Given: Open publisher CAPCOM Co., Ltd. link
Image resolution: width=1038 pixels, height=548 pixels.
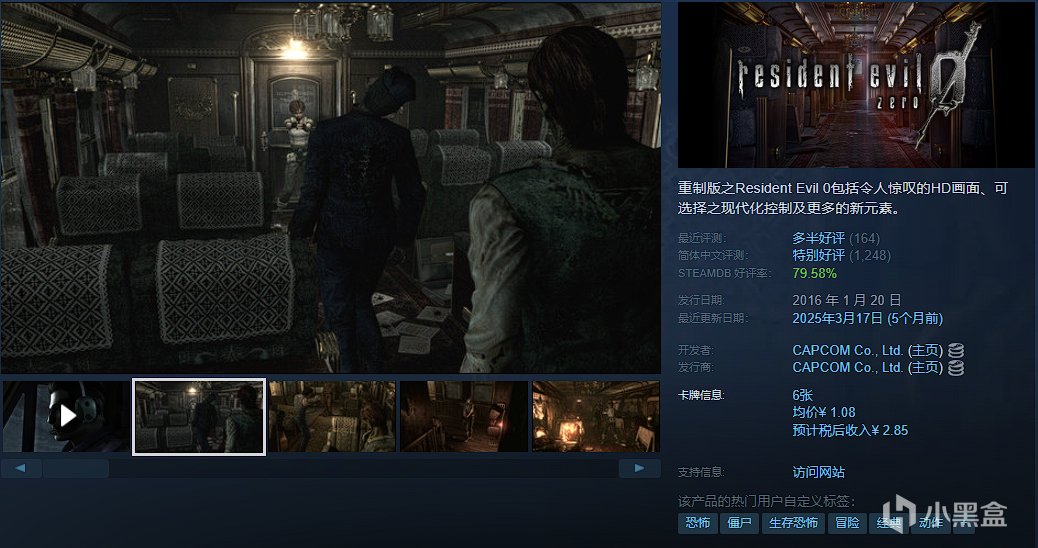Looking at the screenshot, I should (847, 367).
